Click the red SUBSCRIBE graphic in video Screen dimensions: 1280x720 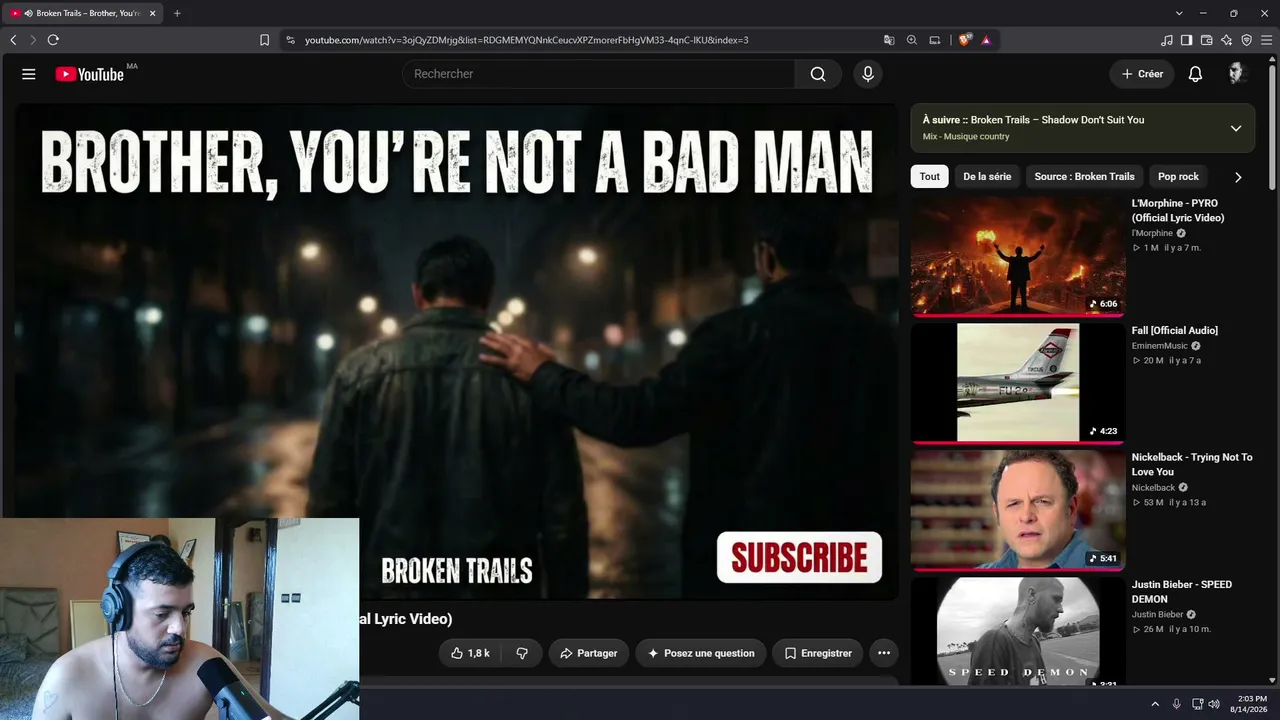pyautogui.click(x=799, y=557)
